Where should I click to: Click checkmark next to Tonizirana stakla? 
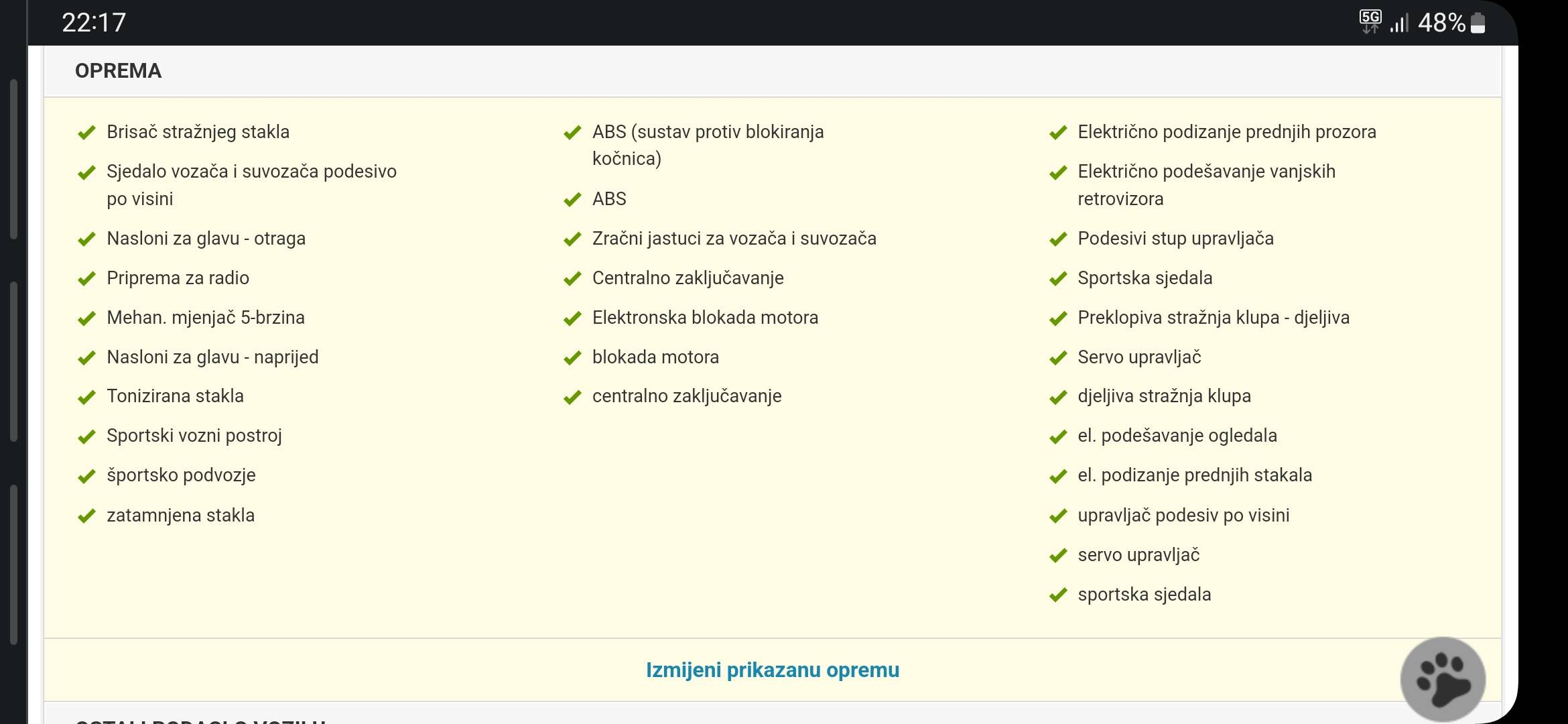(x=86, y=398)
